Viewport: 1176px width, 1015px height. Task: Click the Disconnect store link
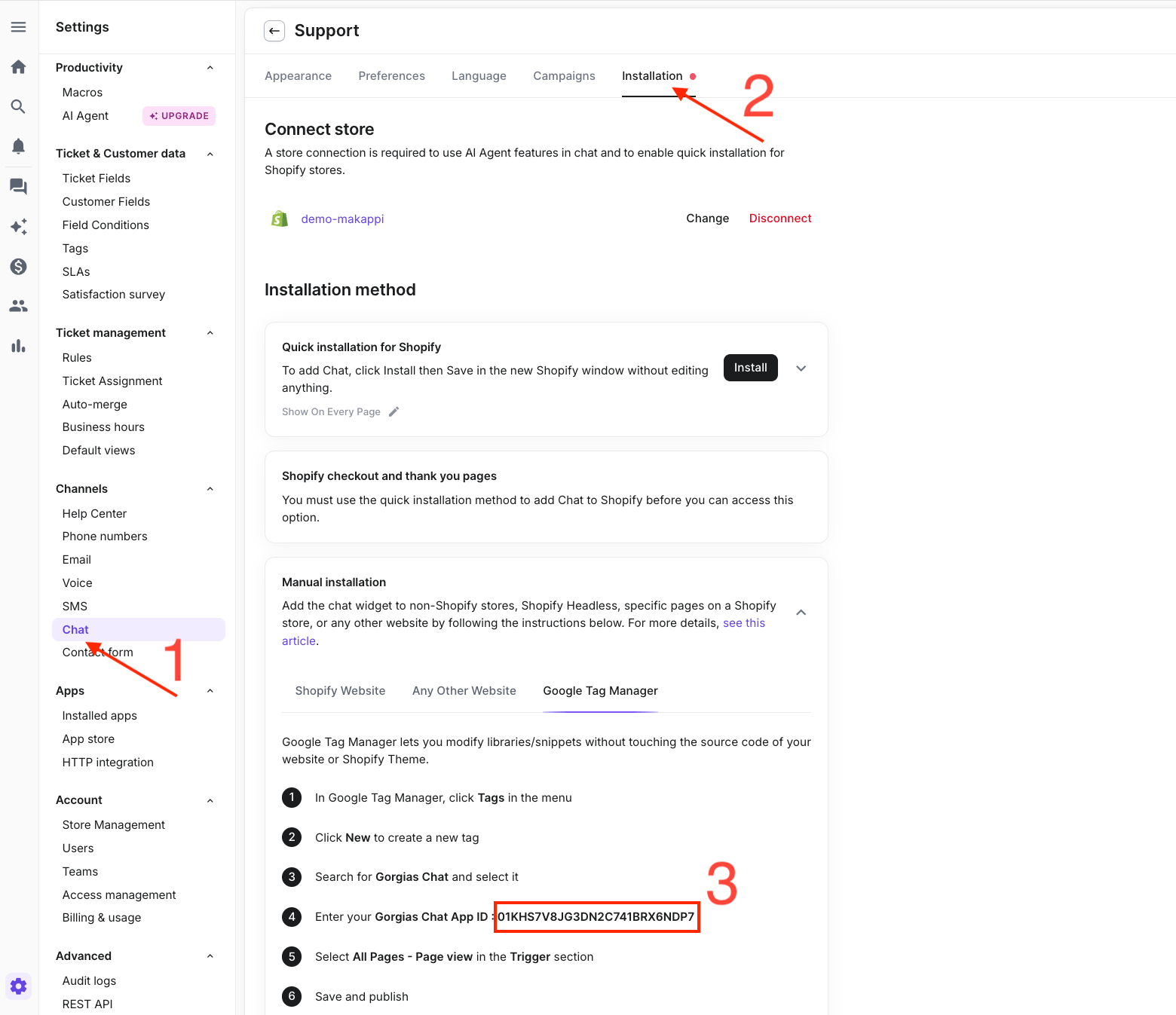click(779, 219)
